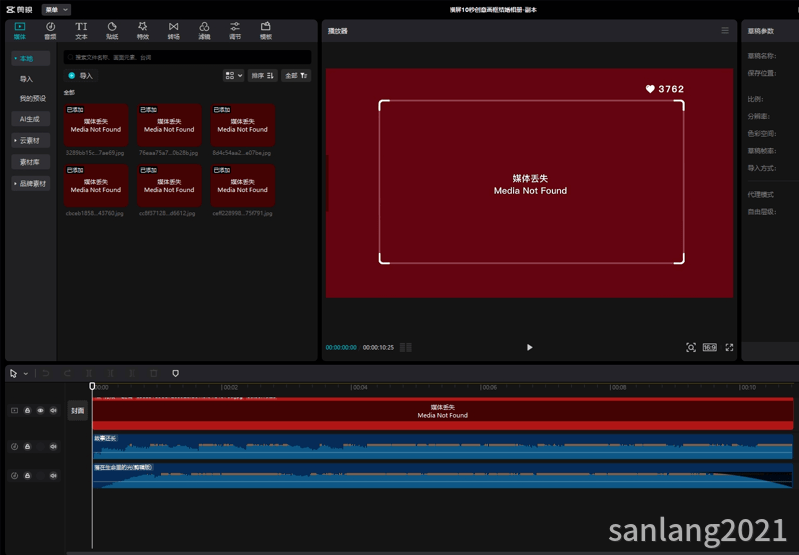The image size is (799, 555).
Task: Click the delete-left trim tool
Action: coord(111,374)
